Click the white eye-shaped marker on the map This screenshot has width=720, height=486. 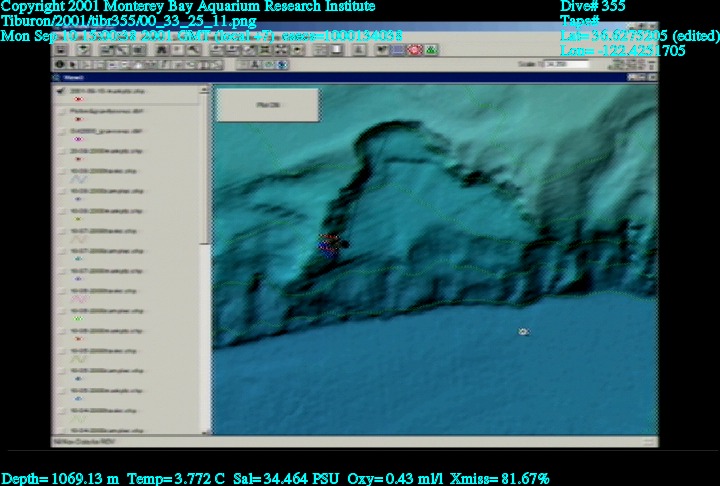(x=523, y=331)
